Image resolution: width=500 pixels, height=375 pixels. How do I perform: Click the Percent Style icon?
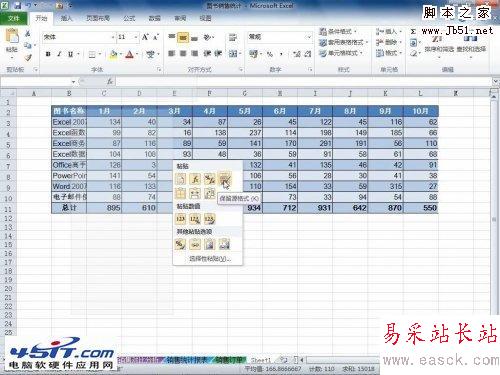point(270,54)
